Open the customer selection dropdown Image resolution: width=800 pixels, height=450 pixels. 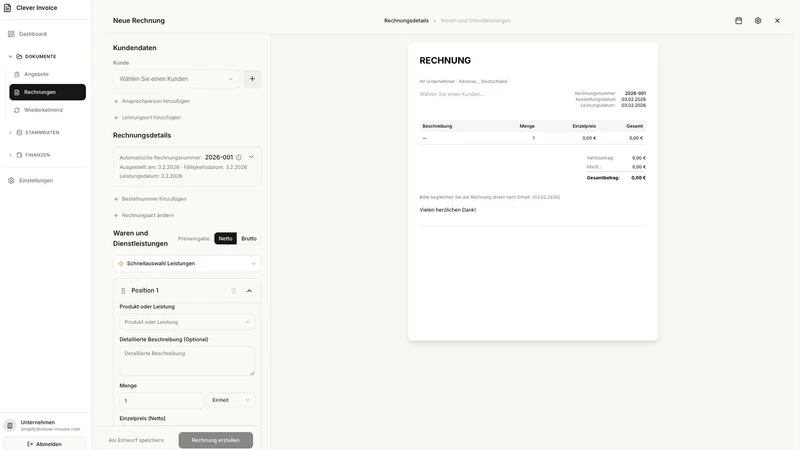coord(176,79)
